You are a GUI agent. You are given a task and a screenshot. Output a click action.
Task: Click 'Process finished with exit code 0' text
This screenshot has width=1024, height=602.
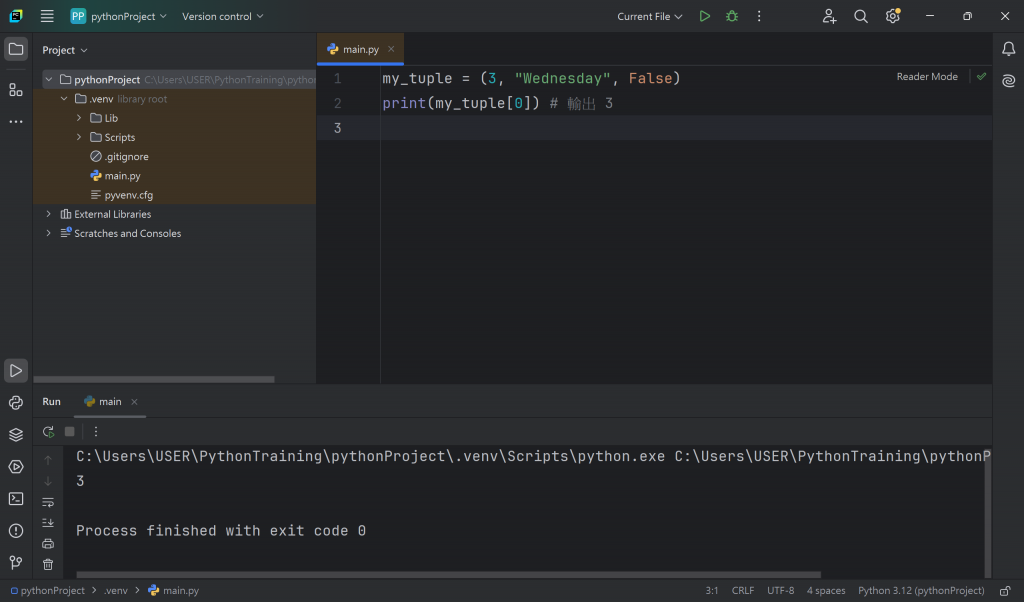coord(221,531)
